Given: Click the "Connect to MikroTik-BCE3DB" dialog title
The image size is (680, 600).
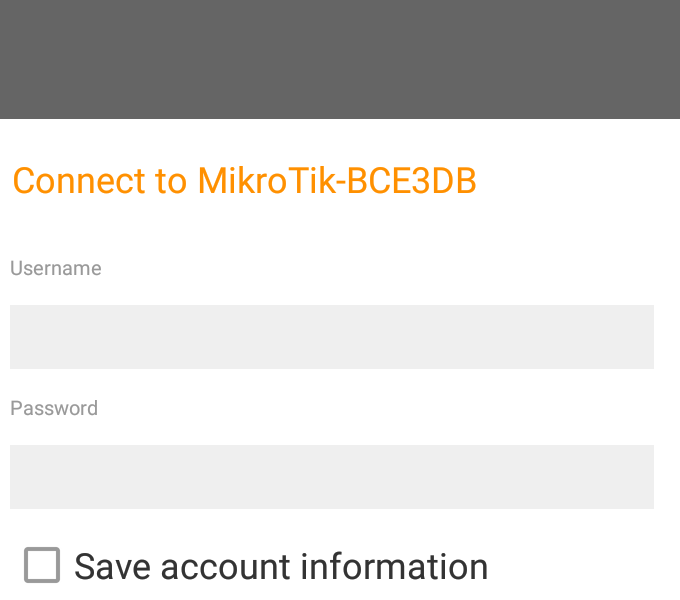Looking at the screenshot, I should click(x=244, y=181).
